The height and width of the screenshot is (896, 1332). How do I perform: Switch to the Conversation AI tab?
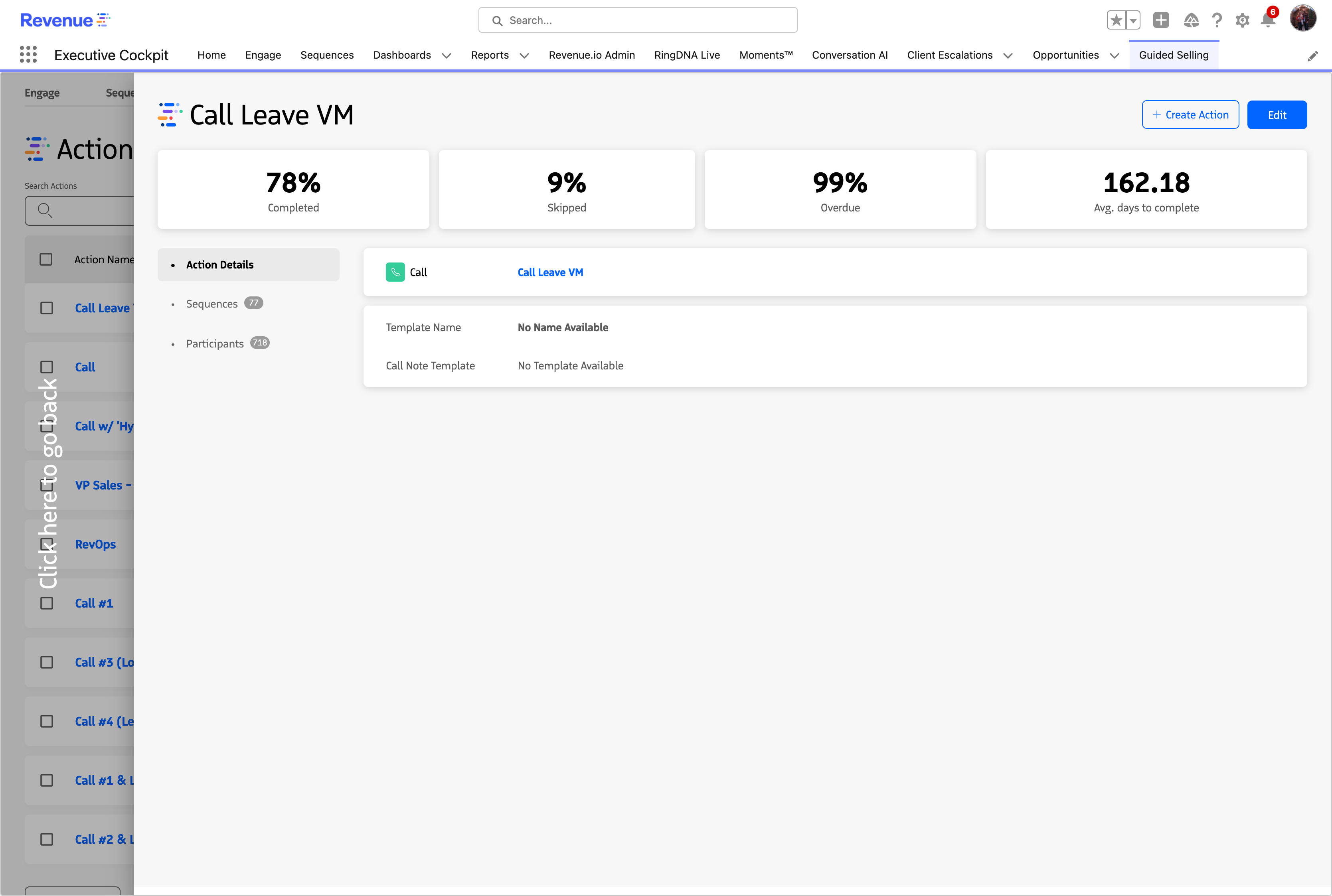849,55
